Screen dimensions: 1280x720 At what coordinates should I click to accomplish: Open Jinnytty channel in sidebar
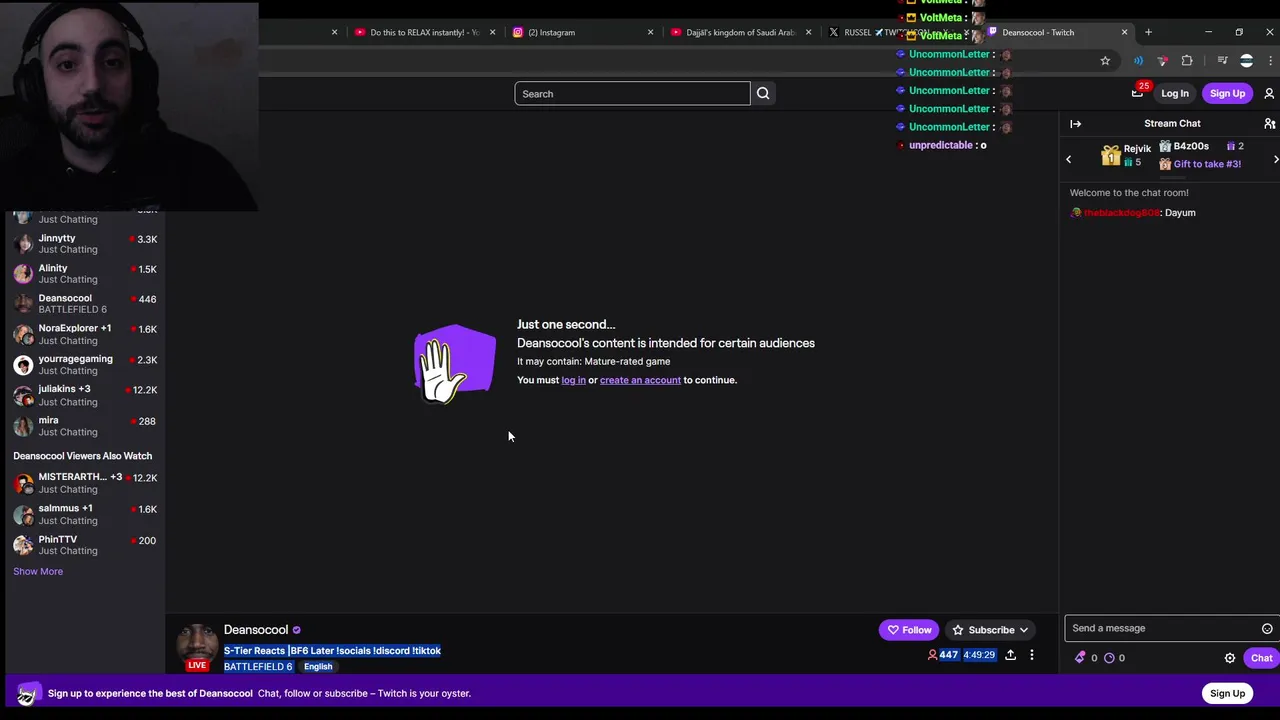[85, 244]
